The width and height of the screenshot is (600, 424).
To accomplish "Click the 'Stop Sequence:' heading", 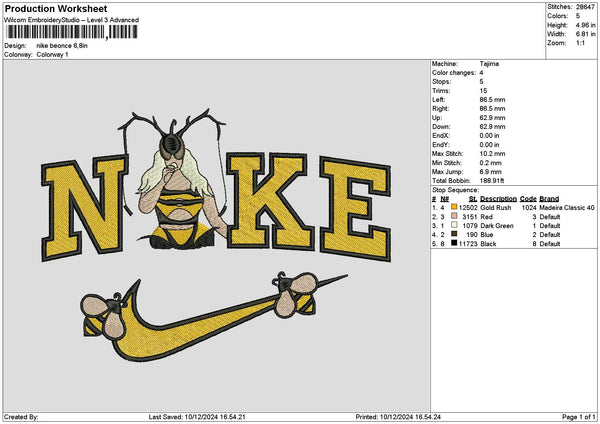I will [455, 190].
